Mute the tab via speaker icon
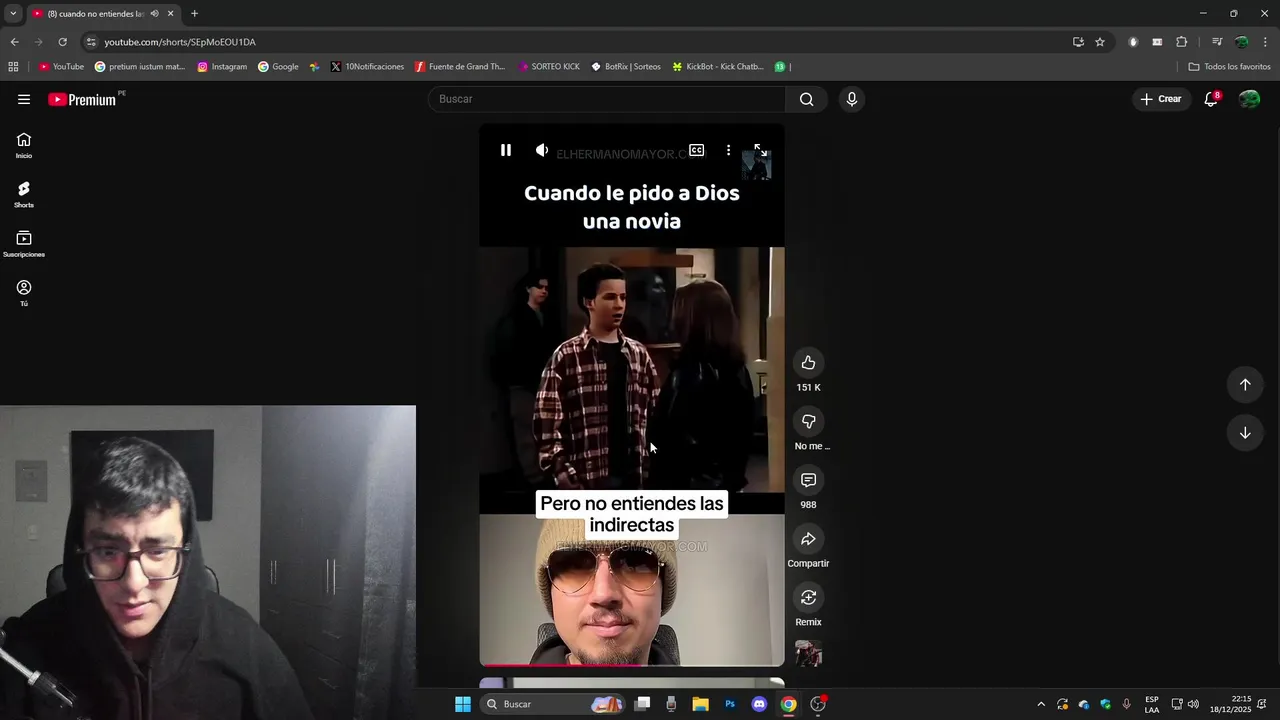 point(154,13)
